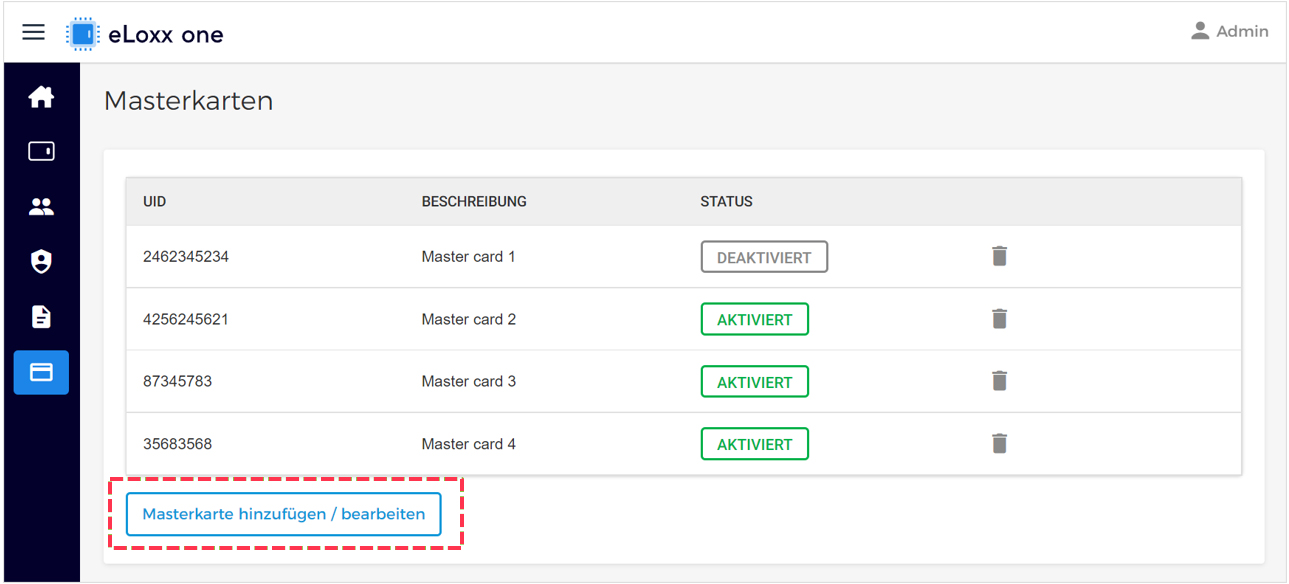Select UID 4256245621 cell
Screen dimensions: 1289x584
(186, 320)
